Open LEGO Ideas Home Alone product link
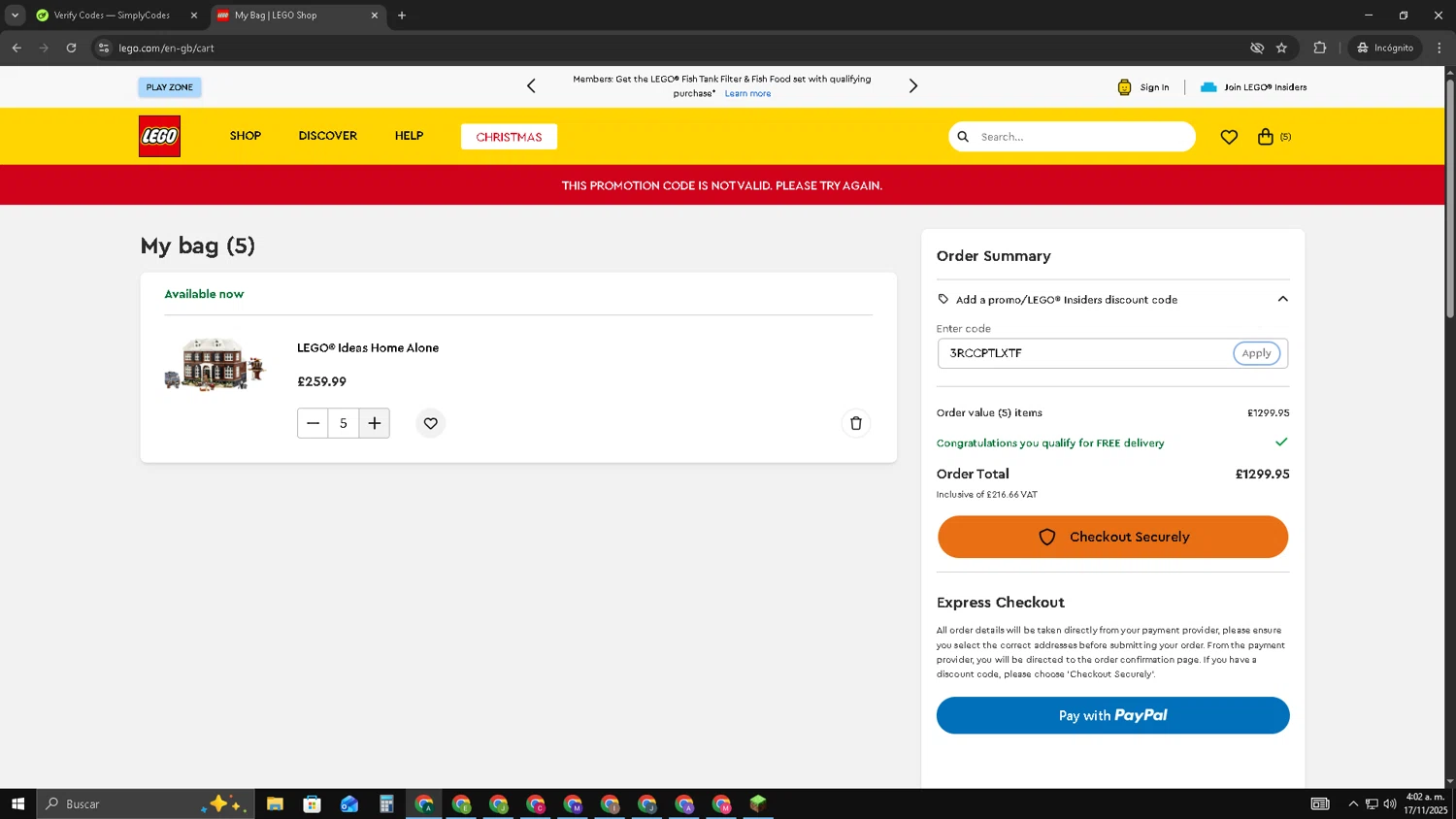1456x819 pixels. pyautogui.click(x=368, y=347)
